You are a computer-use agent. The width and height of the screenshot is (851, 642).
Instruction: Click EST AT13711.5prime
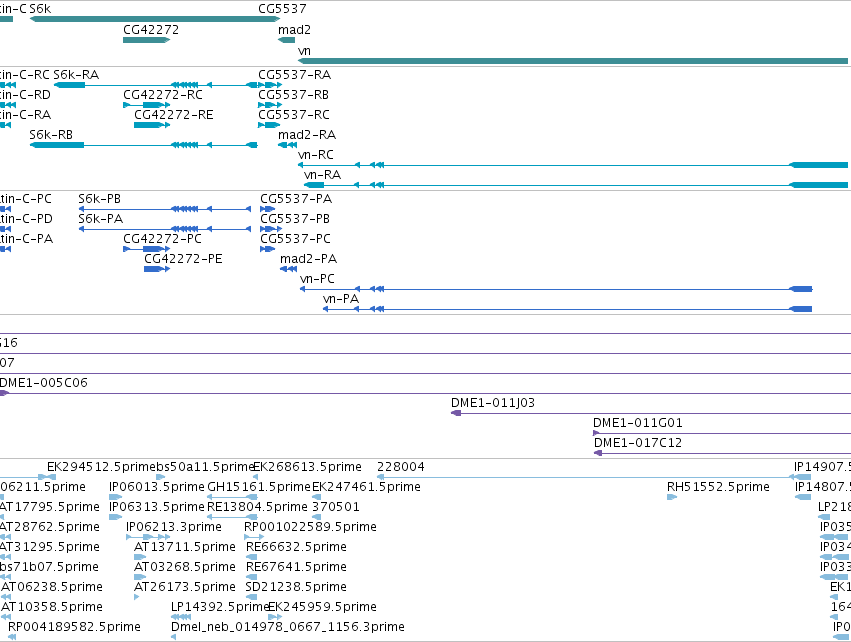140,557
